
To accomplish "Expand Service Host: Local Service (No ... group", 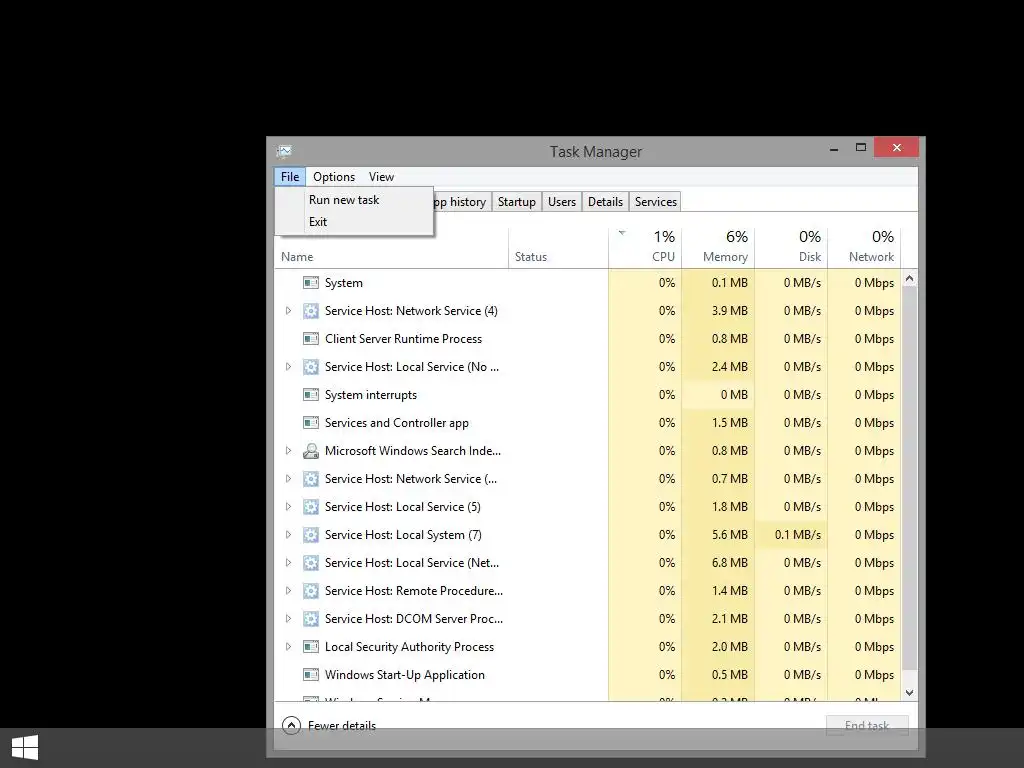I will click(x=288, y=367).
